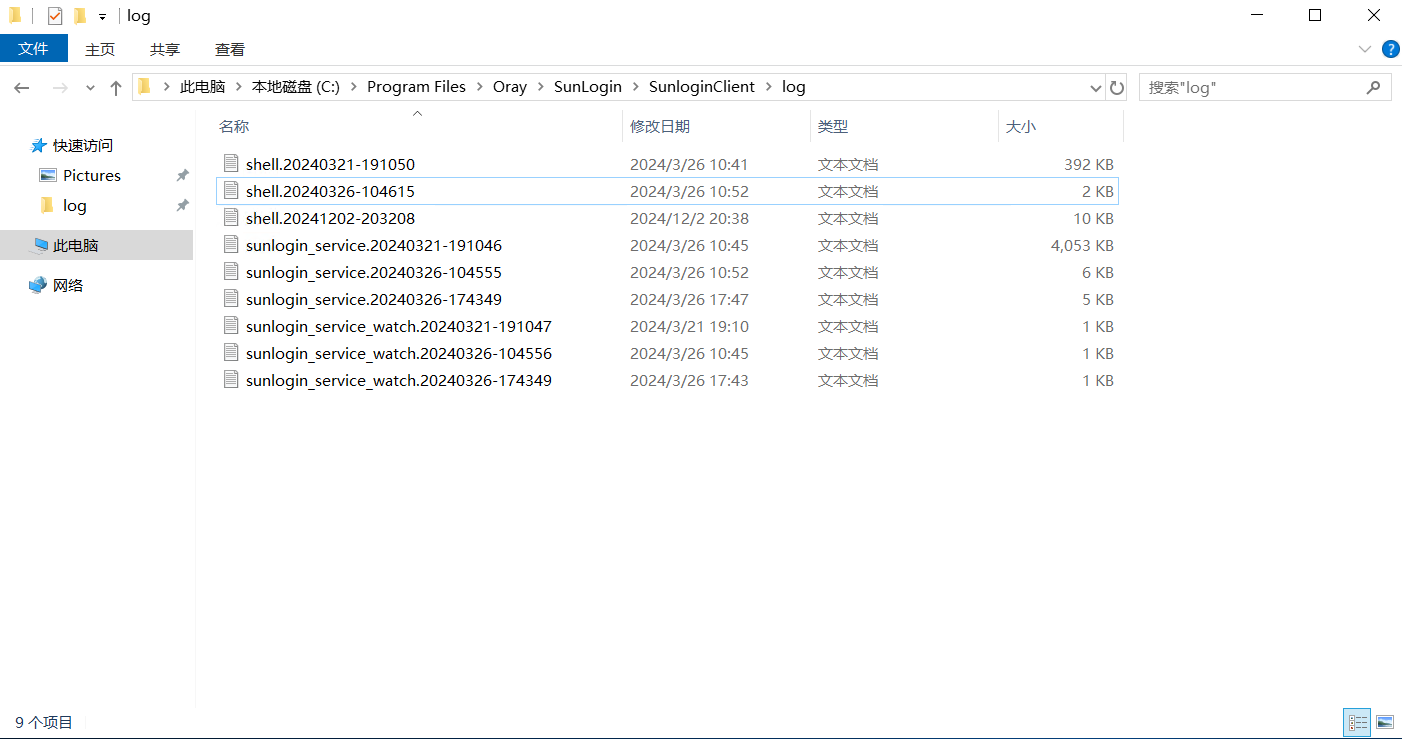This screenshot has height=739, width=1402.
Task: Refresh the log folder view
Action: (1117, 88)
